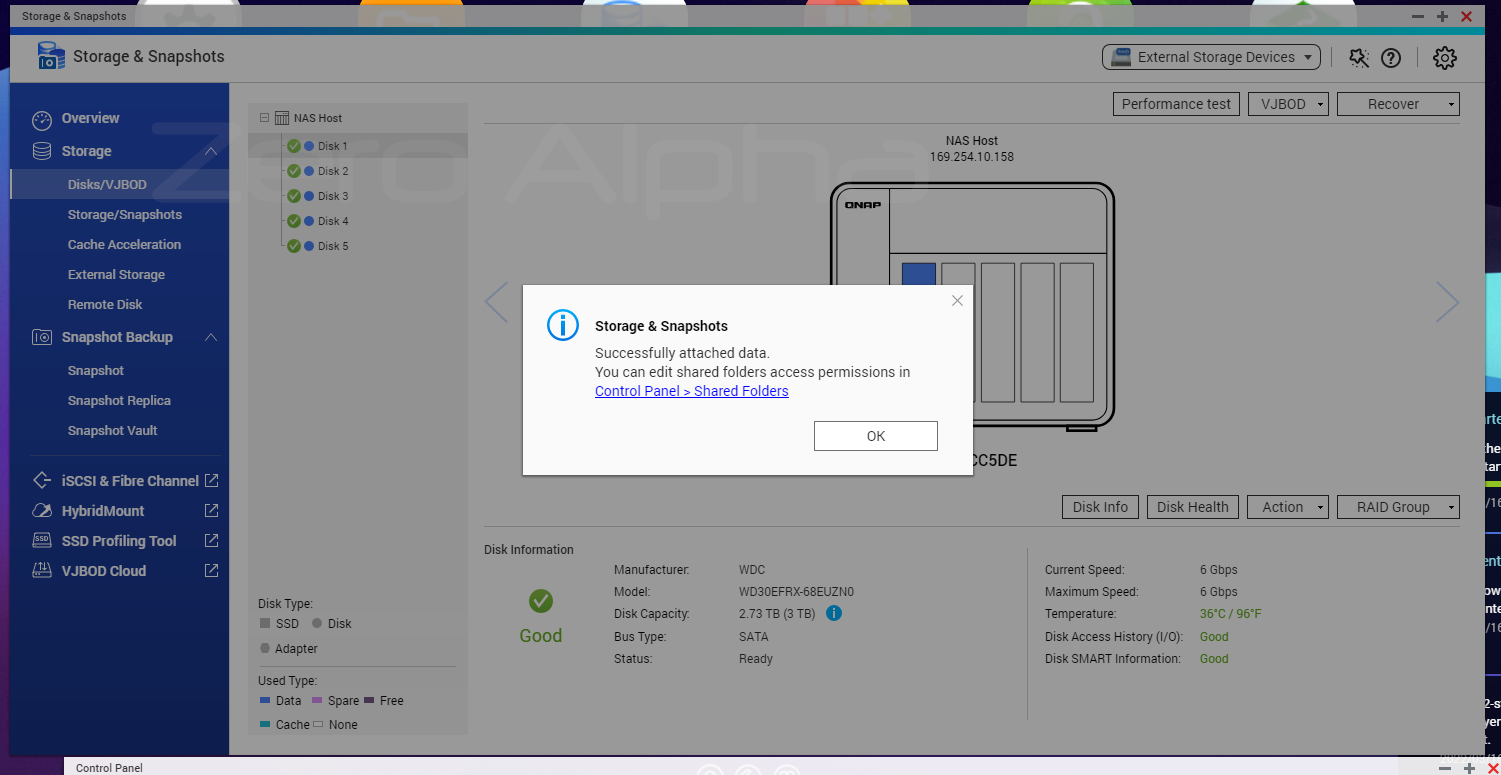
Task: Open VJBOD Cloud using its drive icon
Action: (40, 570)
